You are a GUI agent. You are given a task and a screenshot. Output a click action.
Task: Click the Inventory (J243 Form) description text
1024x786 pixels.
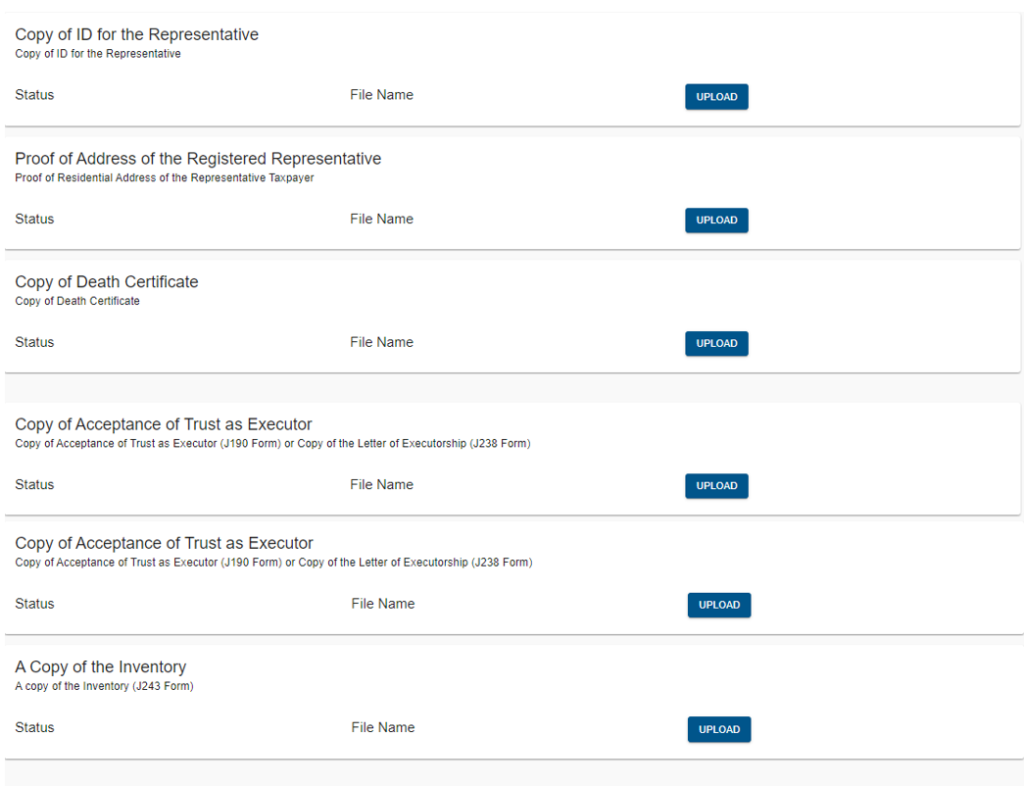(104, 687)
